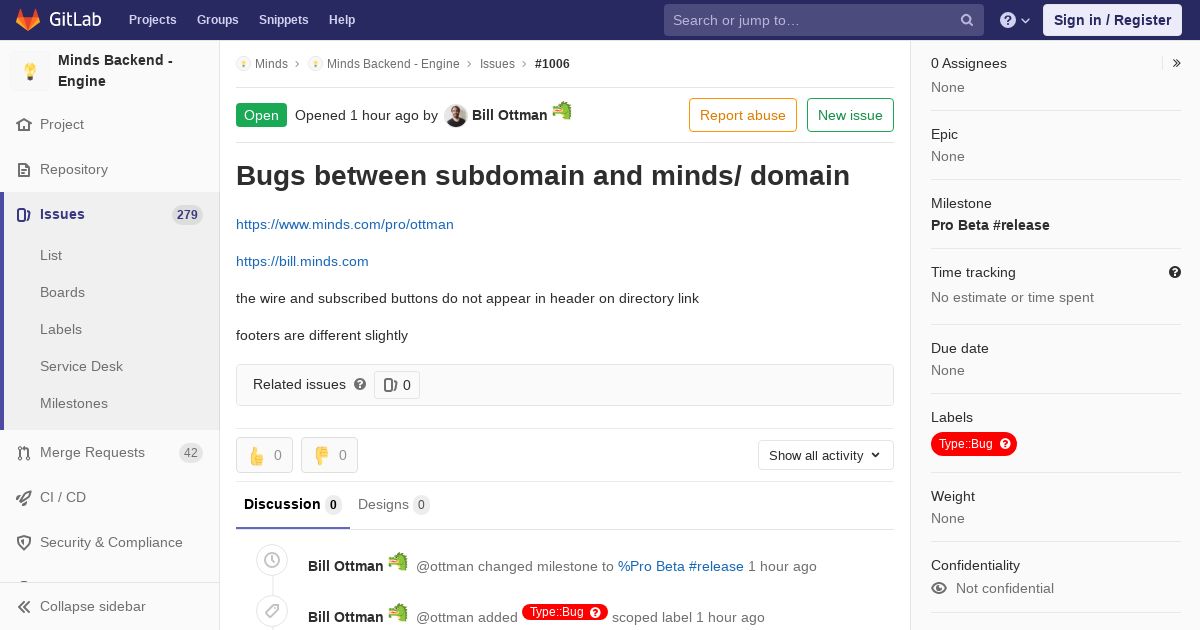Click the Not confidential eye icon

coord(939,588)
